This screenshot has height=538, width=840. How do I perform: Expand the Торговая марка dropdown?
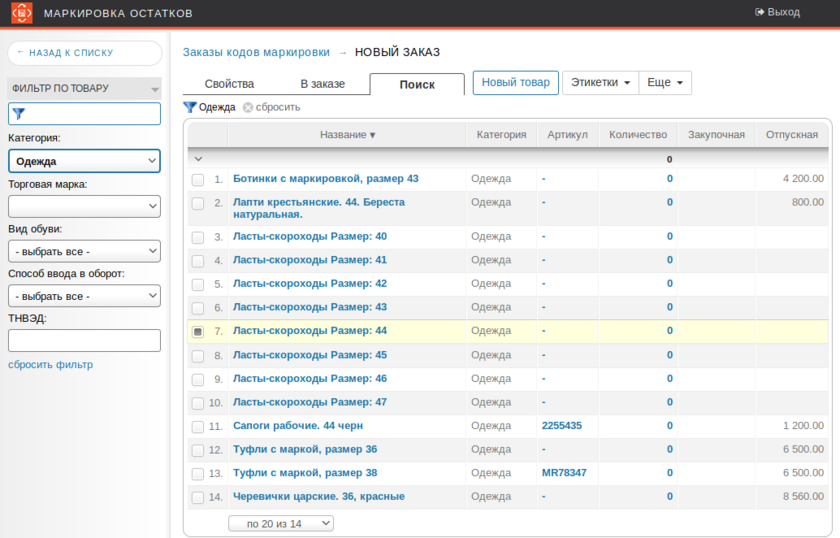[84, 206]
